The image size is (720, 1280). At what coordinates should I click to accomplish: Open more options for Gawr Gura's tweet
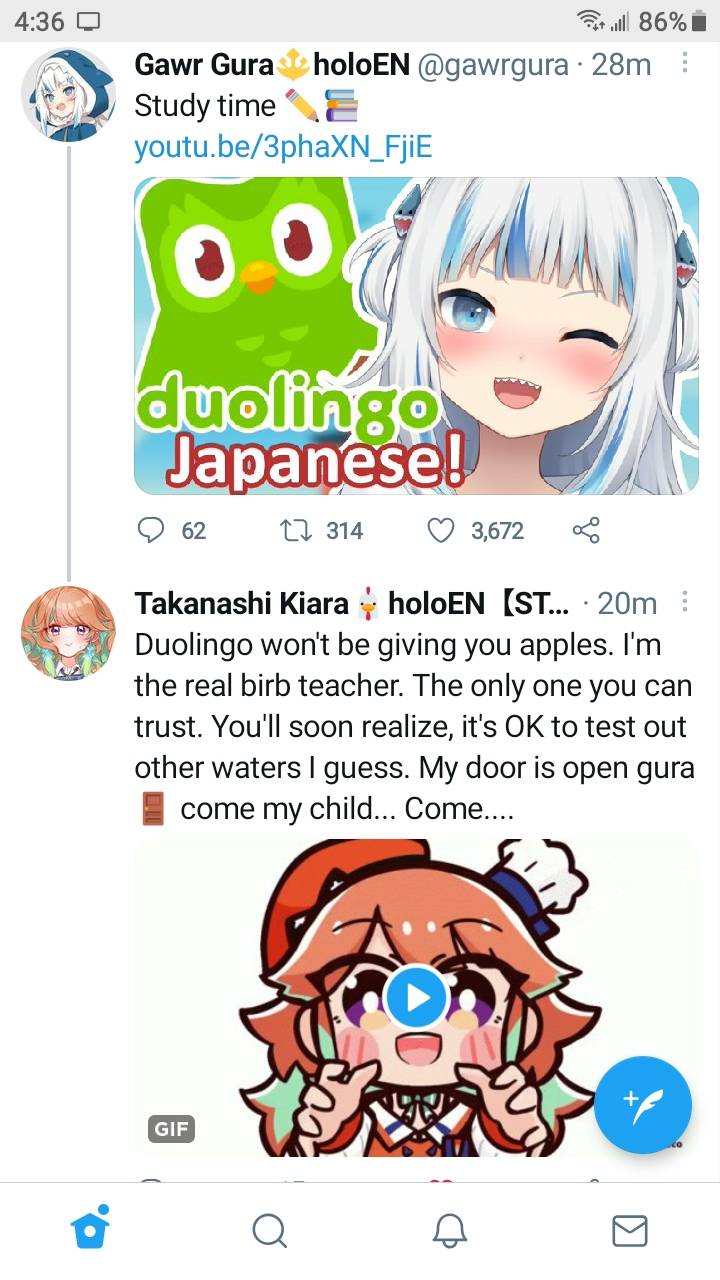tap(685, 64)
